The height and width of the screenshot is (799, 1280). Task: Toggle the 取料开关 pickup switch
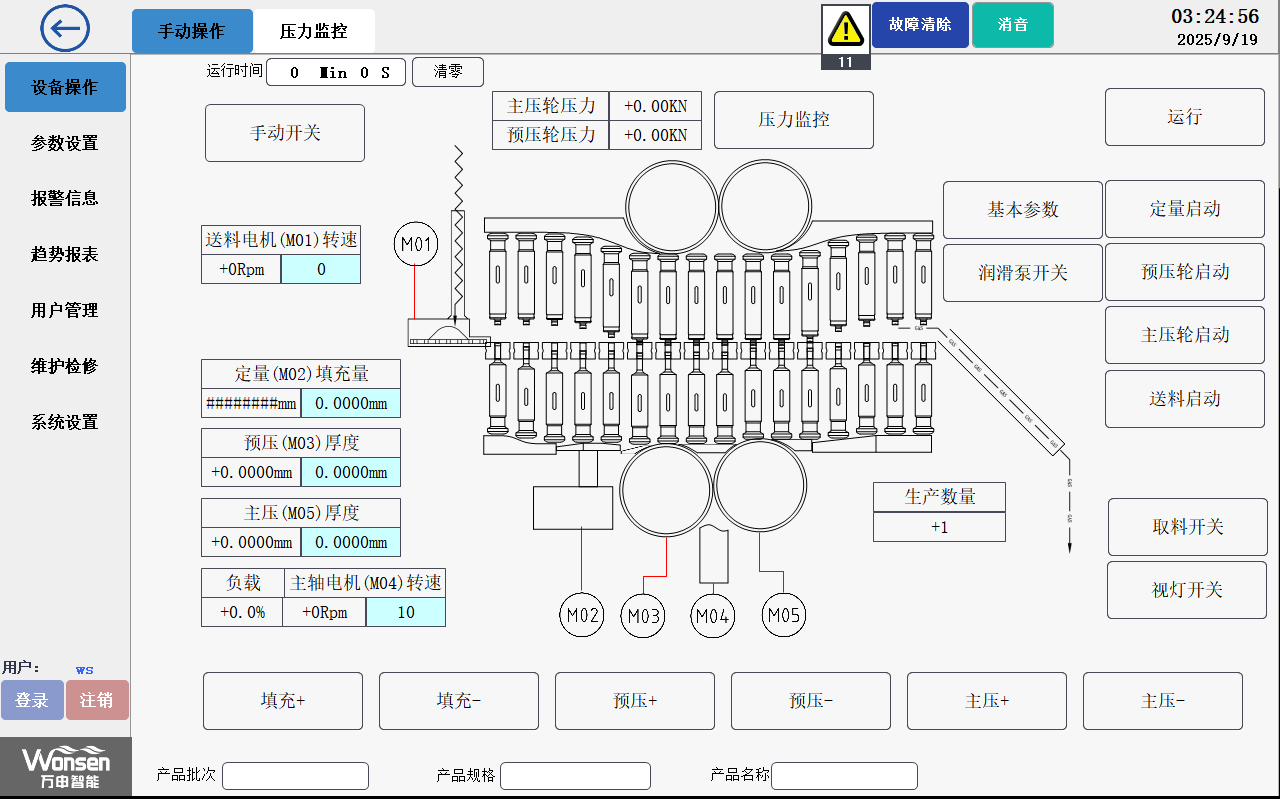coord(1187,527)
